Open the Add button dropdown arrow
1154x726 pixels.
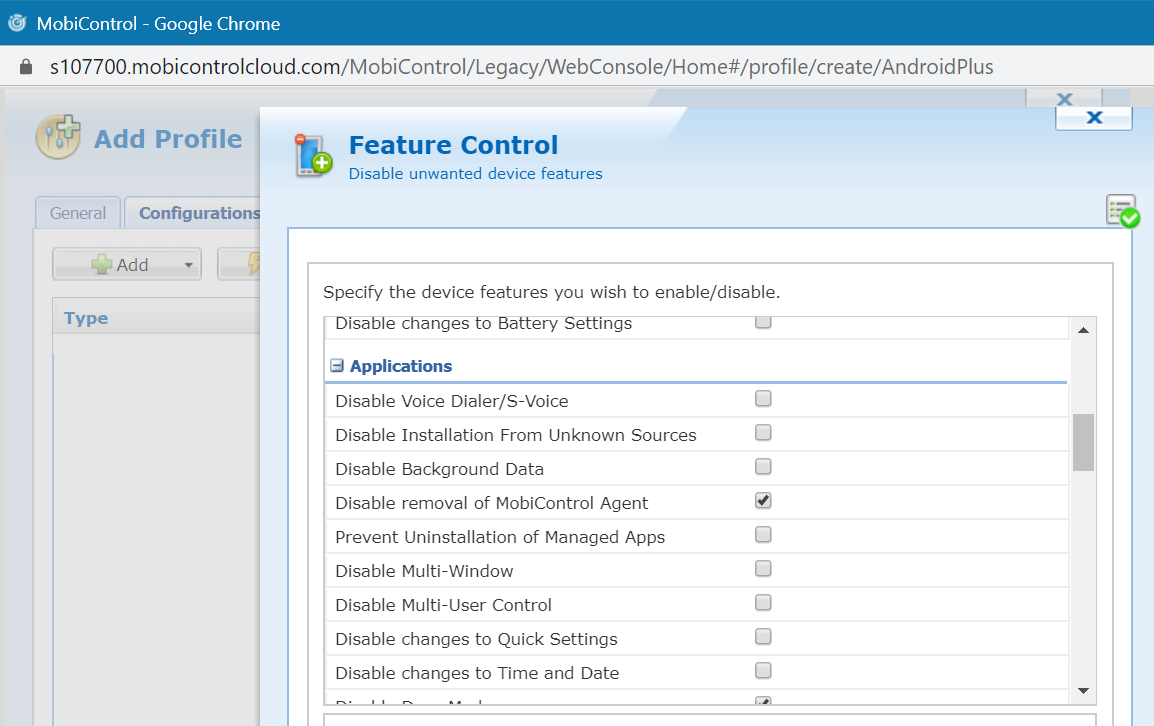(x=188, y=265)
